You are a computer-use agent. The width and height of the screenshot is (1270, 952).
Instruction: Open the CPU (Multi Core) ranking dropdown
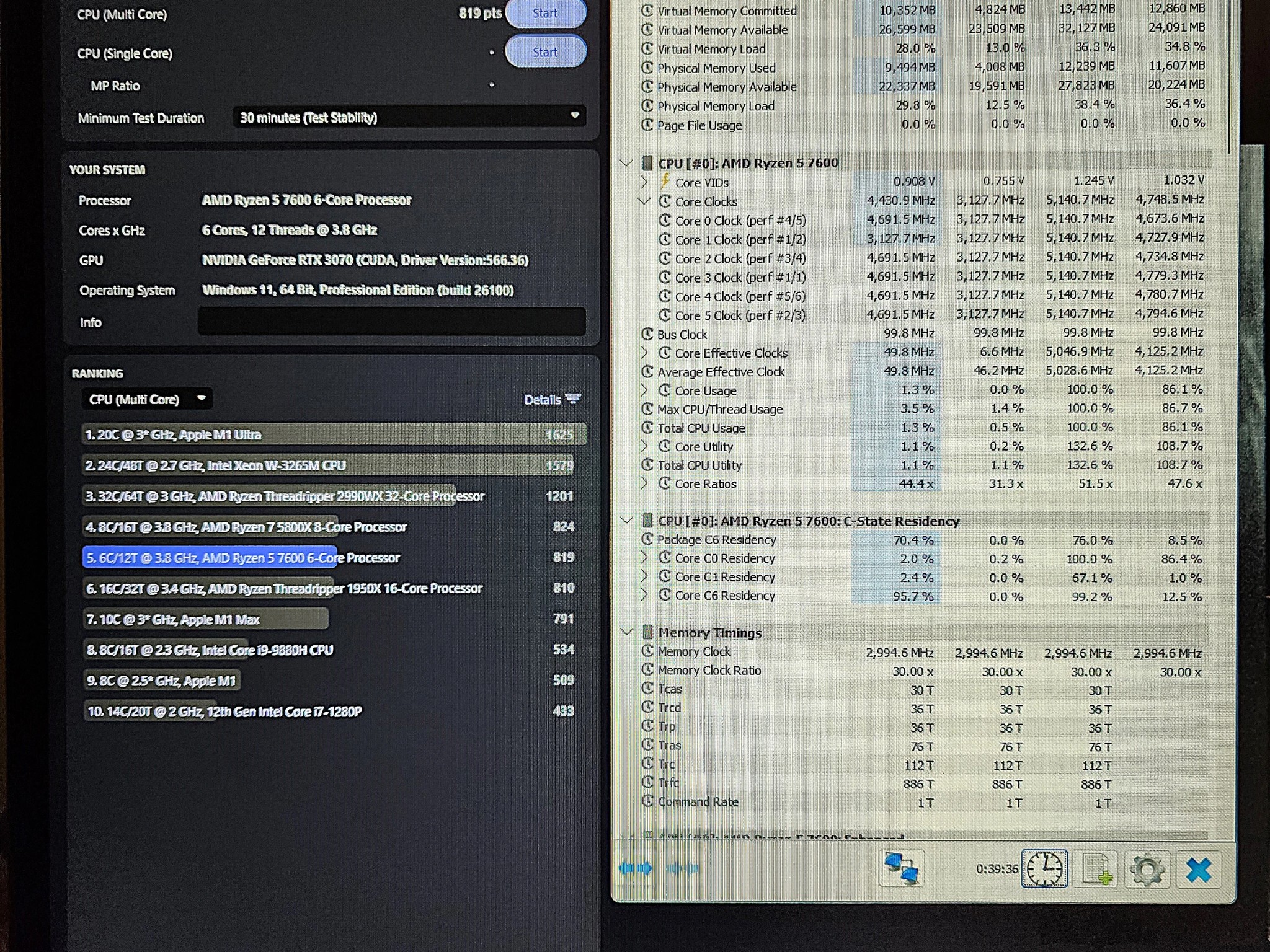[147, 399]
